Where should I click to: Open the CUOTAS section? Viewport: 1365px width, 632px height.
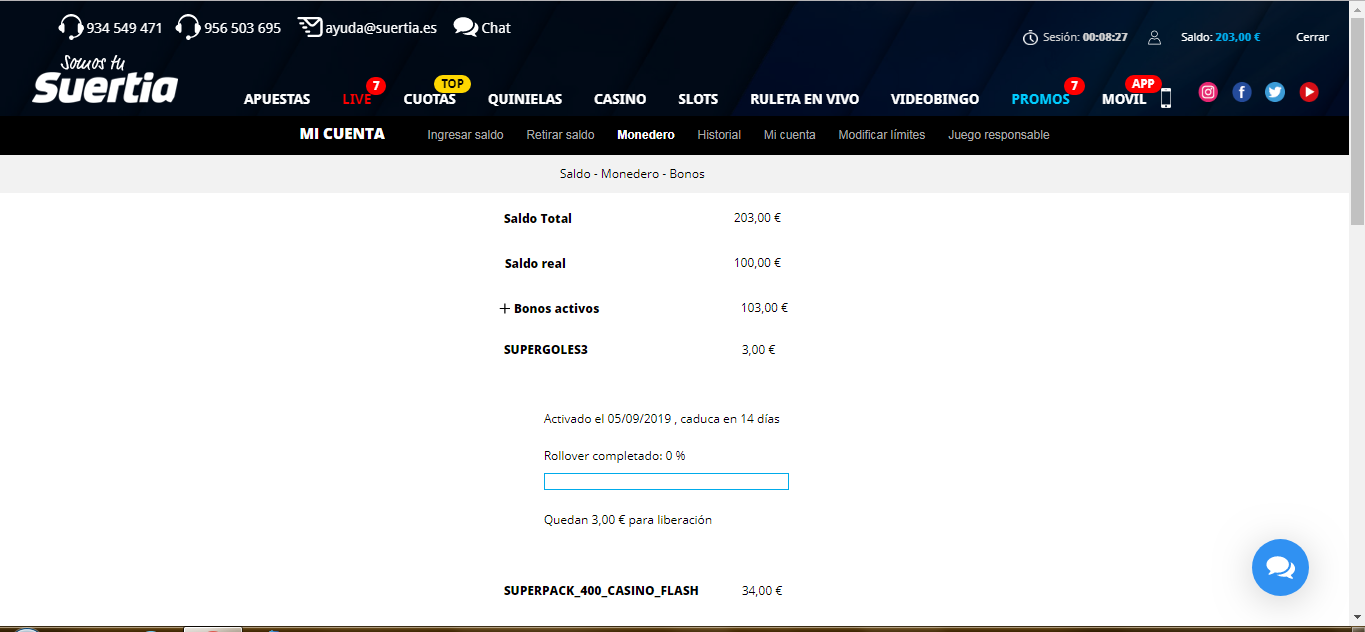click(430, 99)
